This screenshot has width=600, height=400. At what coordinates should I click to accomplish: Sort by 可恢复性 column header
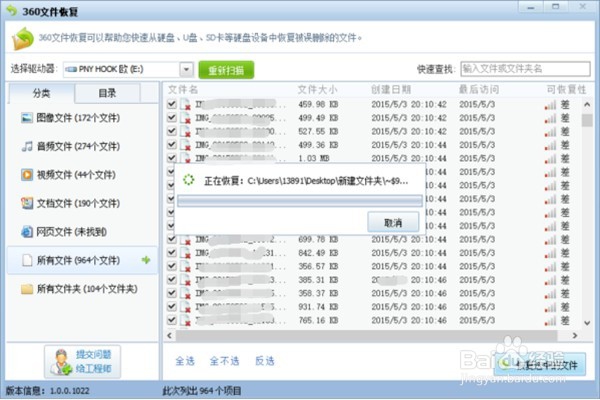click(x=566, y=90)
